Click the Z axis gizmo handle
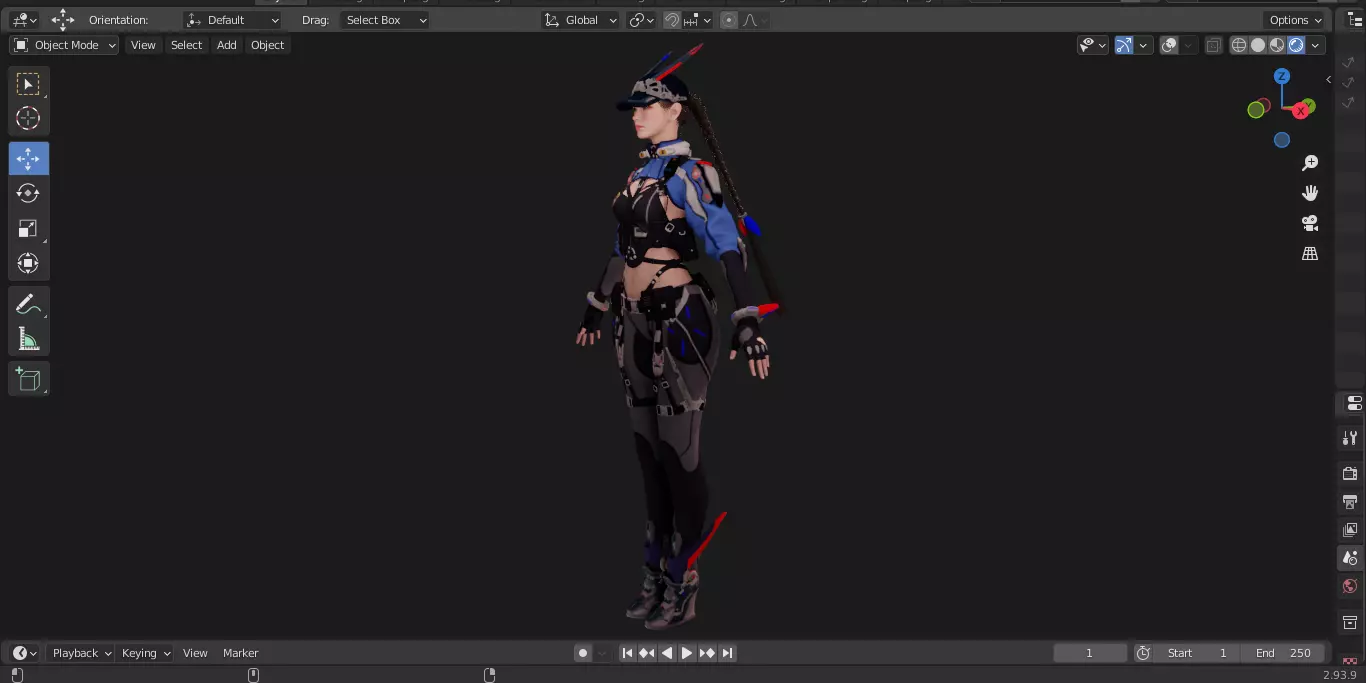The width and height of the screenshot is (1366, 683). [x=1282, y=76]
